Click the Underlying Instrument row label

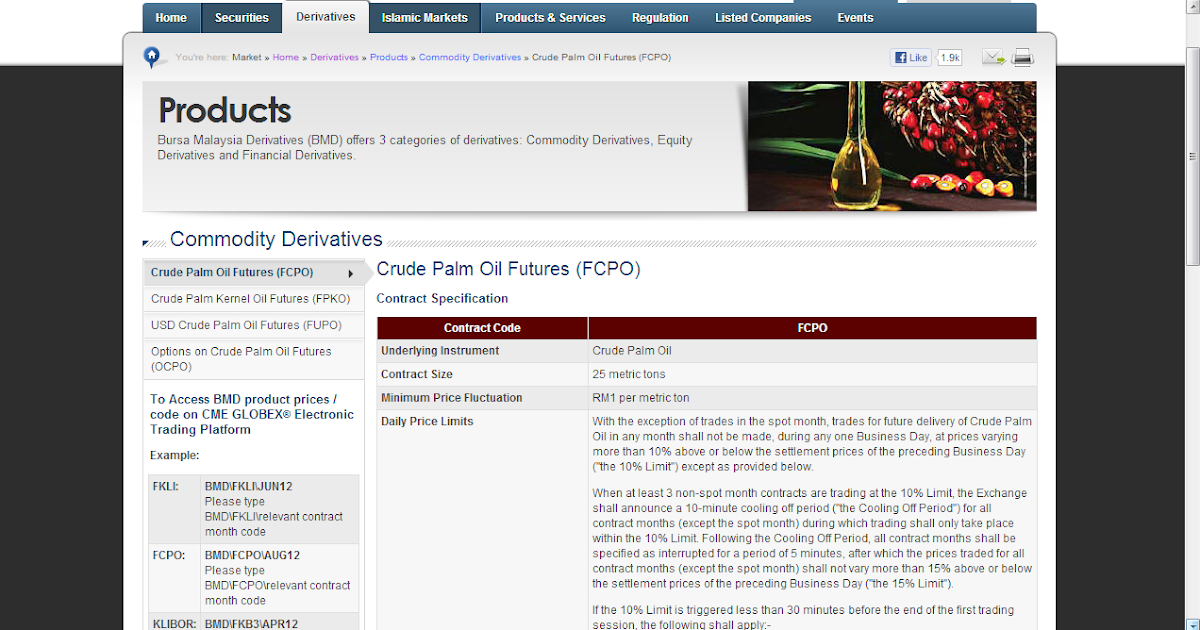click(x=440, y=351)
